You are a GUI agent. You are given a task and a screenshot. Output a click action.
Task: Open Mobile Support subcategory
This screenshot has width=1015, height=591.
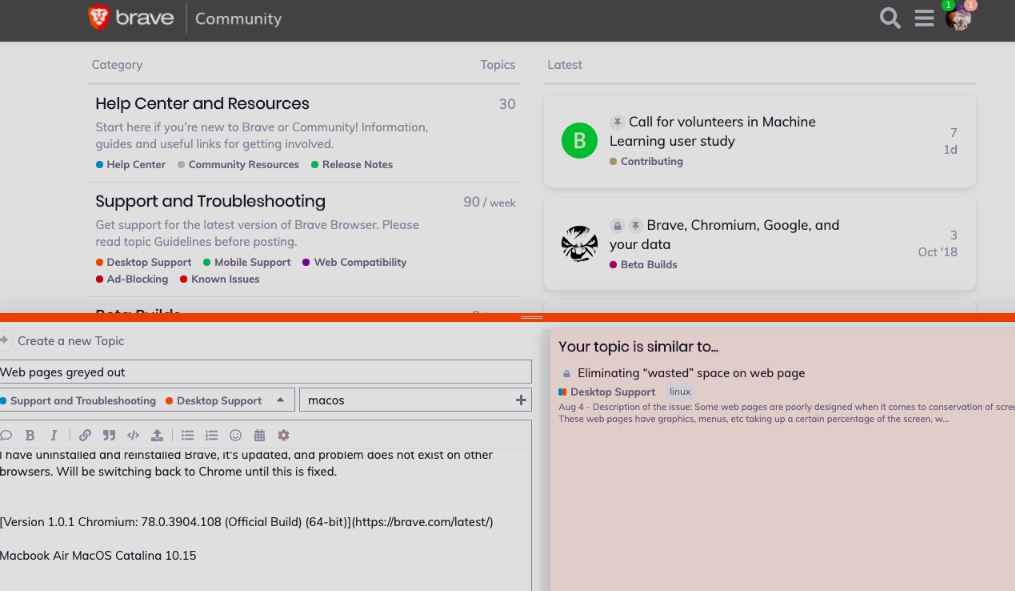coord(247,262)
